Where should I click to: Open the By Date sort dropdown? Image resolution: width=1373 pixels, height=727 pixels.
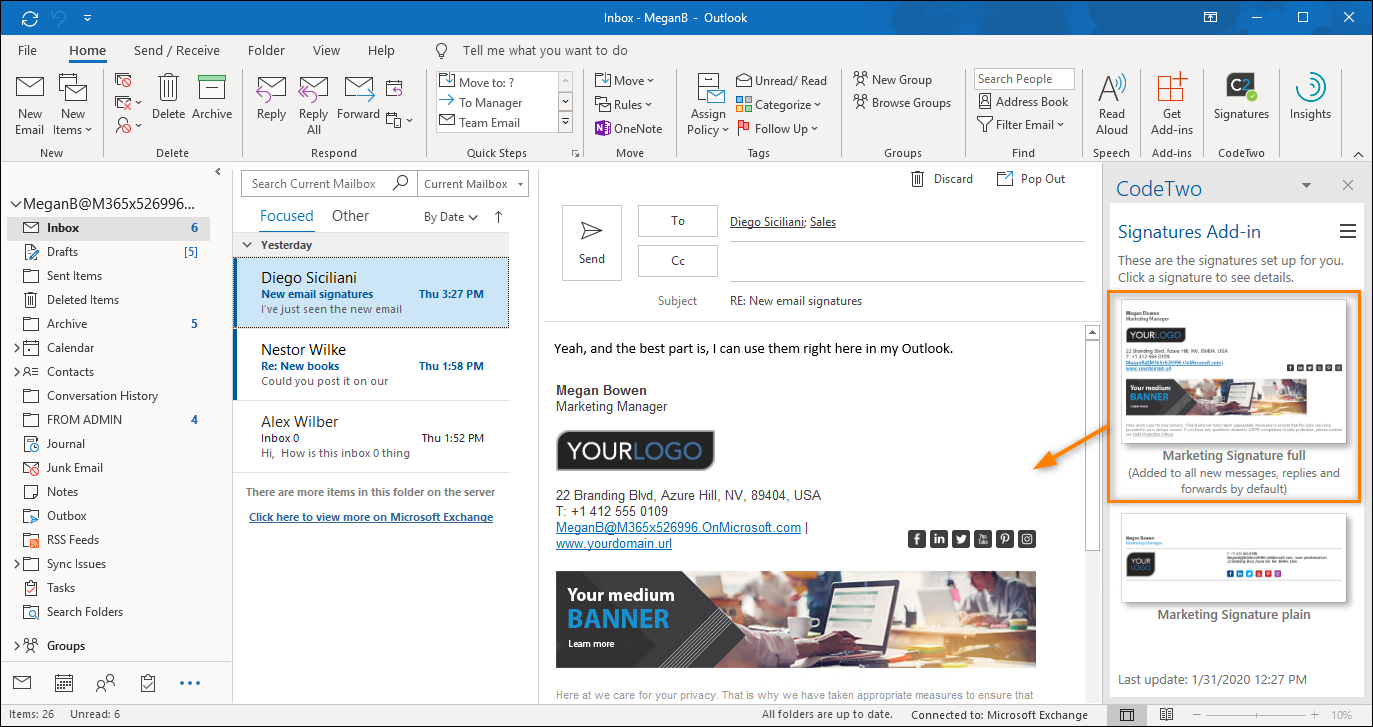pyautogui.click(x=448, y=216)
